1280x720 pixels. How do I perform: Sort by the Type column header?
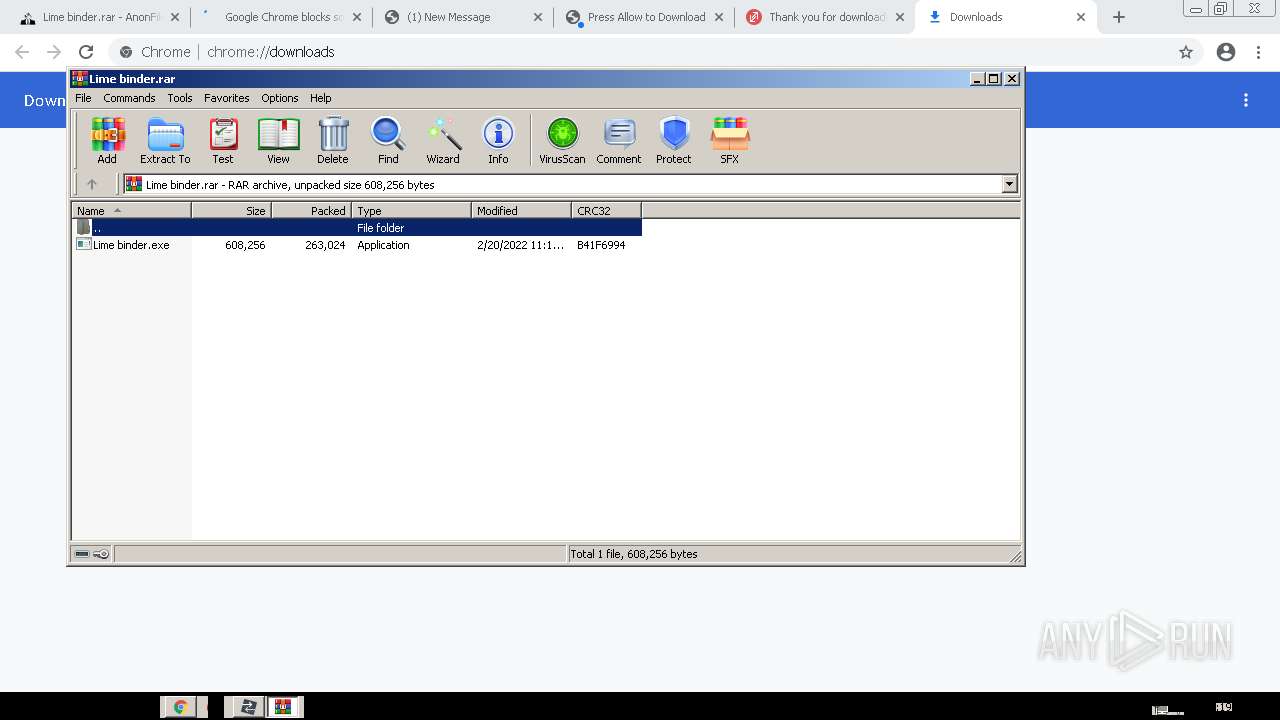coord(411,210)
